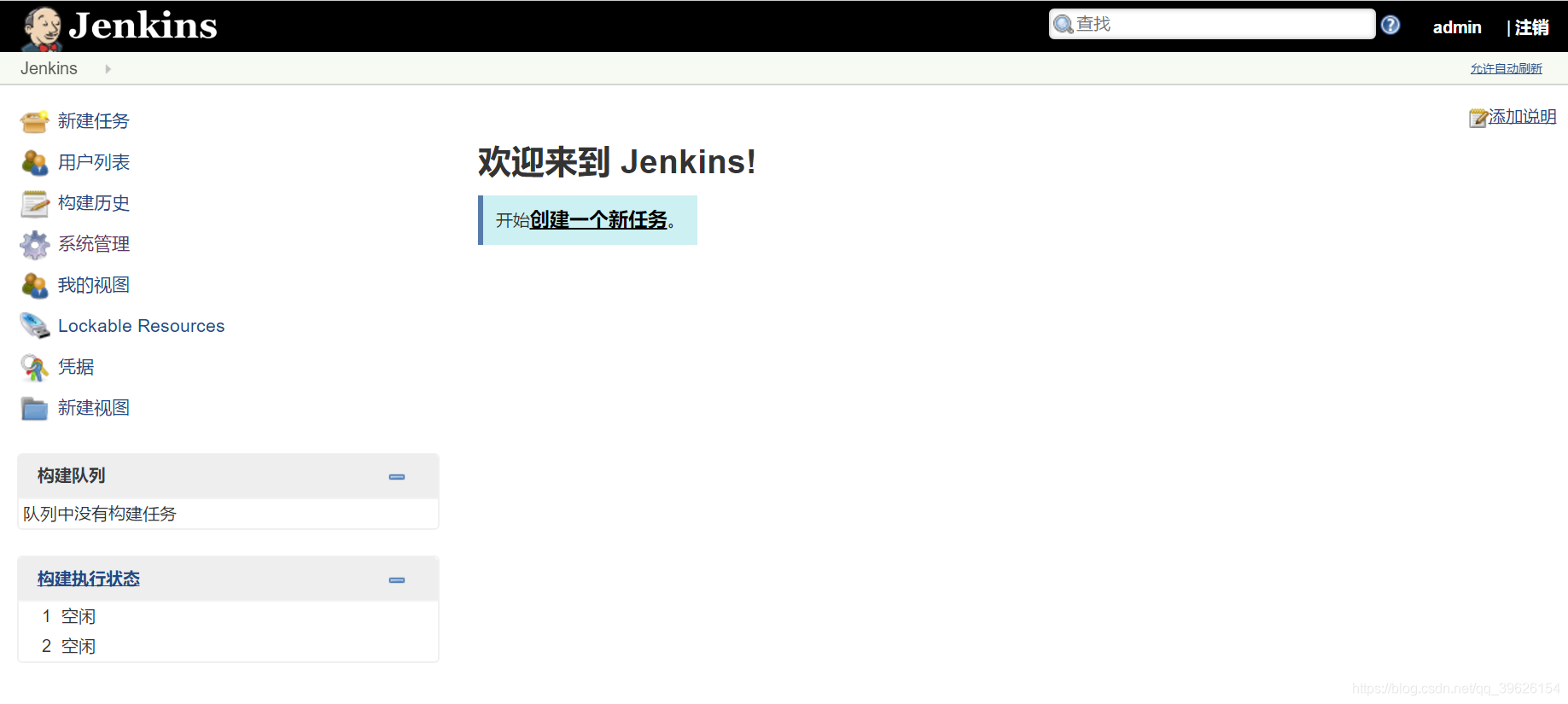The width and height of the screenshot is (1568, 704).
Task: Click the 凭据 keys icon
Action: [35, 367]
